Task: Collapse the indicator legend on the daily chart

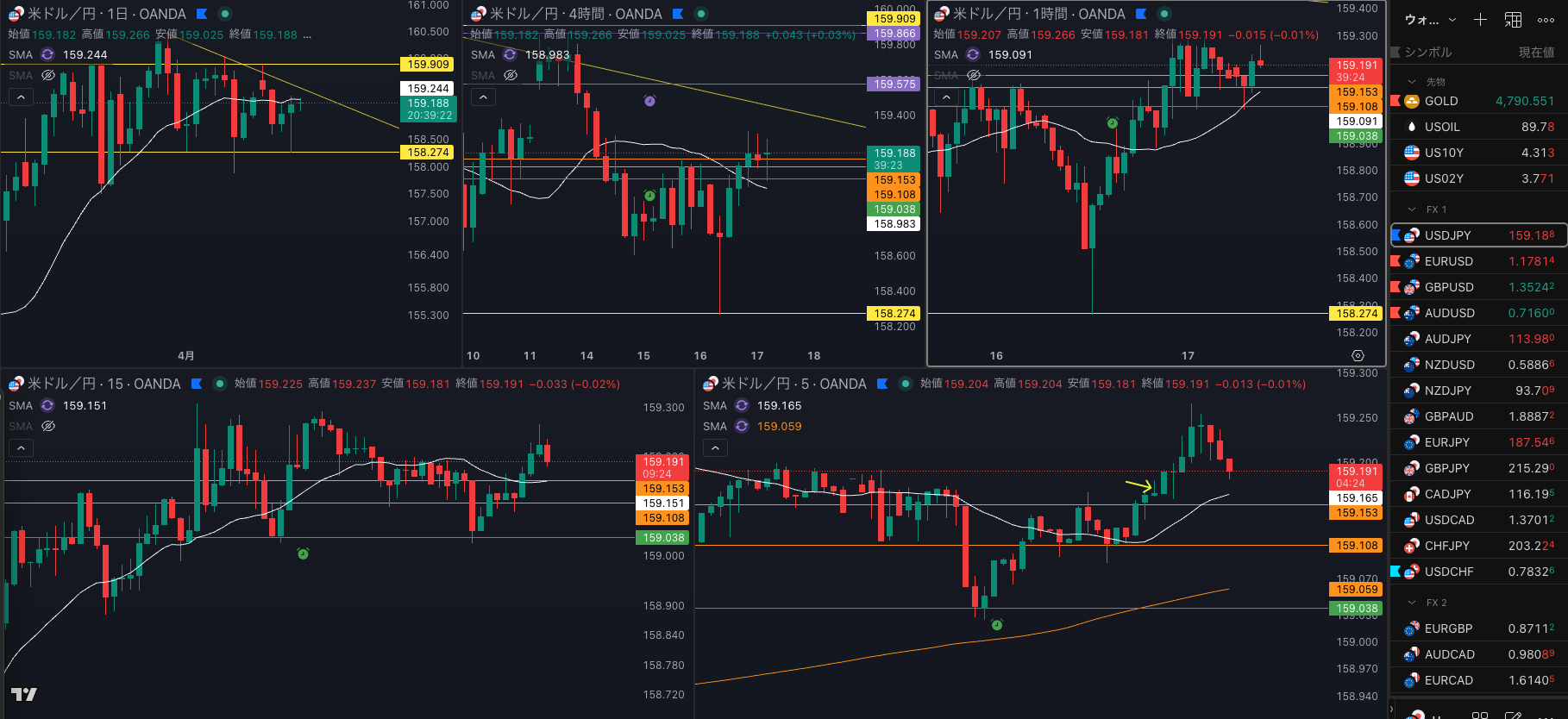Action: coord(21,97)
